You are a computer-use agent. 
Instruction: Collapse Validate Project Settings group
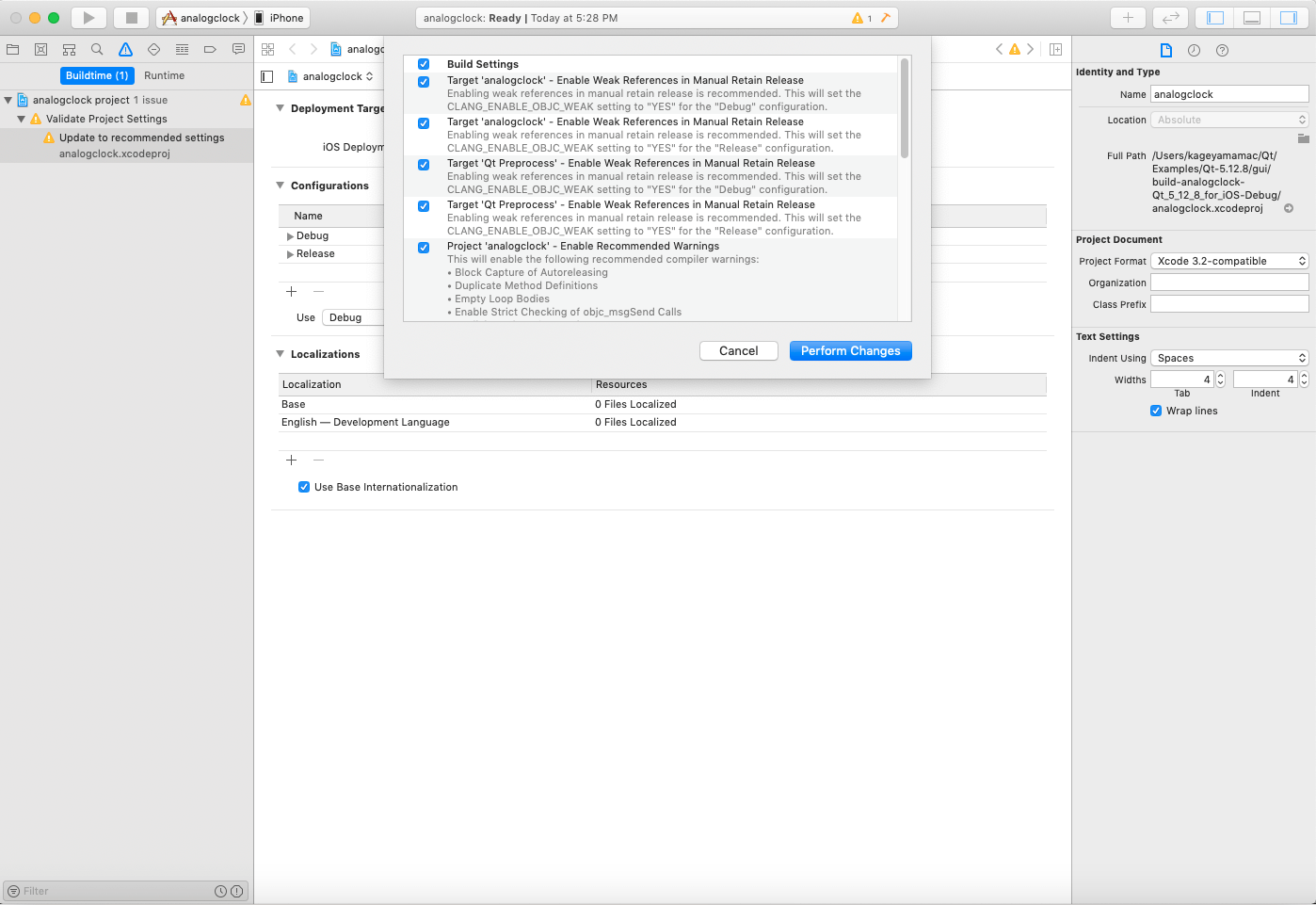[22, 119]
